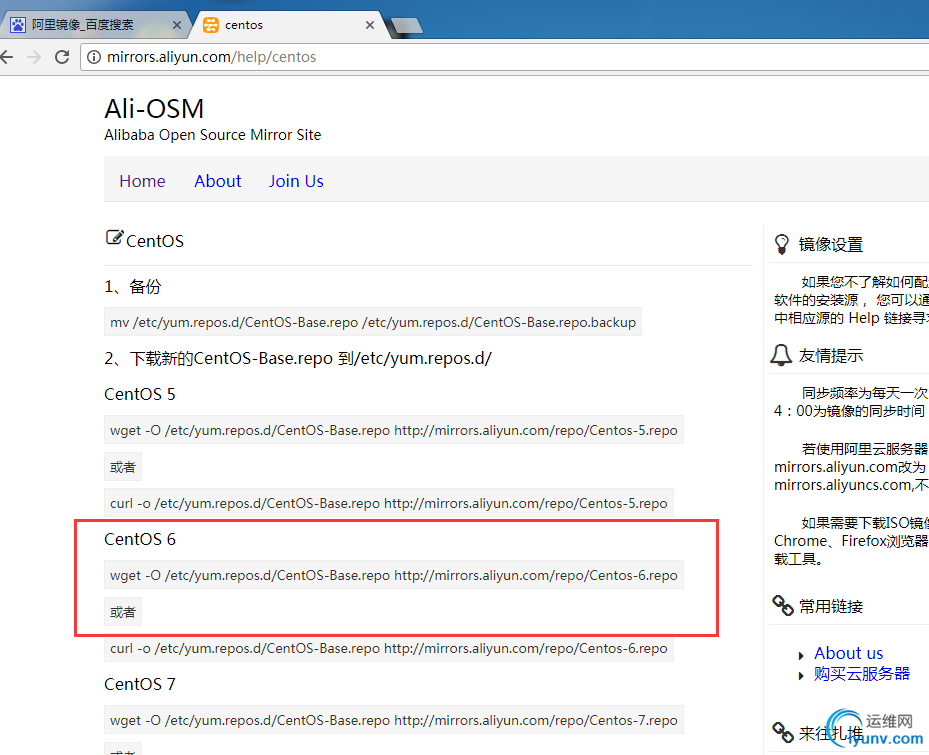Click the curl Centos-6.repo command
The height and width of the screenshot is (755, 929).
click(x=389, y=648)
